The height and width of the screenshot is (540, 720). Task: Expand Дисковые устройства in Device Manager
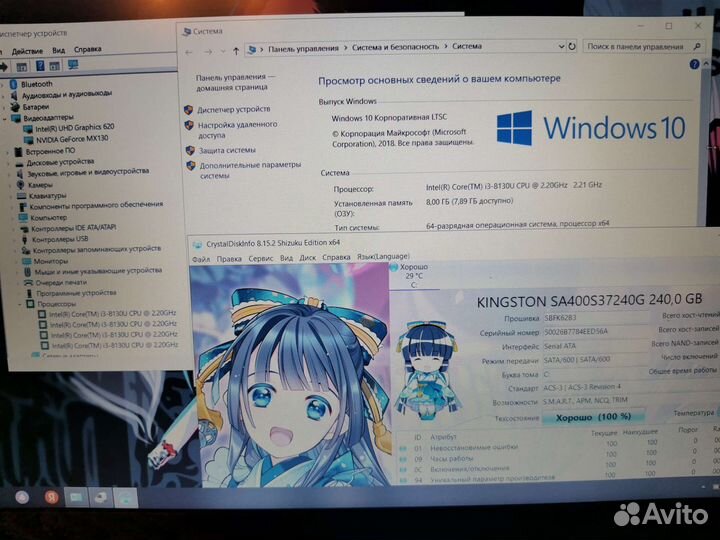tap(8, 163)
